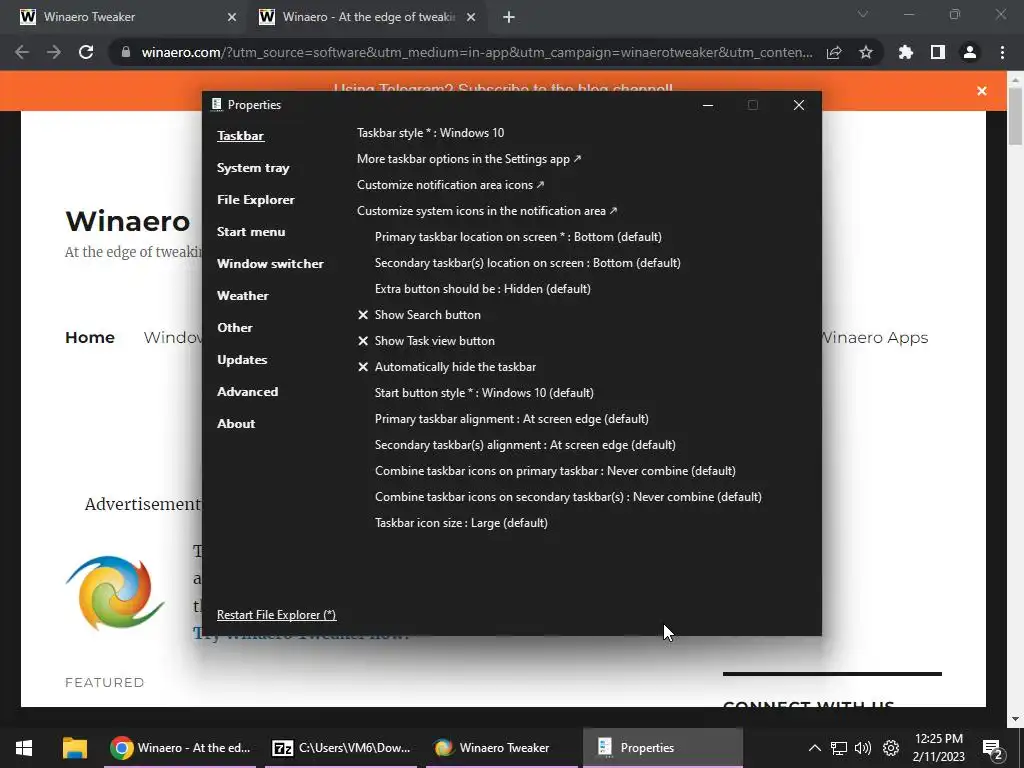Click the share page icon in address bar
Screen dimensions: 1024x768
(x=834, y=52)
